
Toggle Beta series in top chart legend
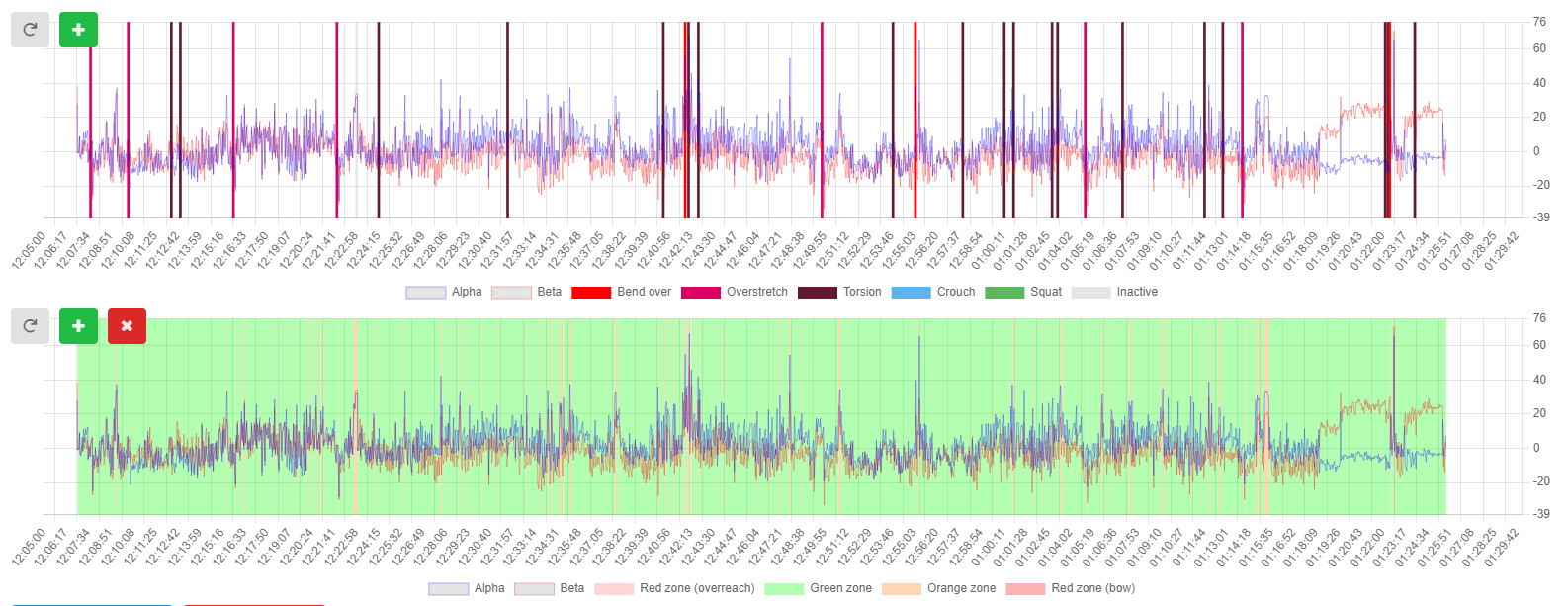coord(511,293)
